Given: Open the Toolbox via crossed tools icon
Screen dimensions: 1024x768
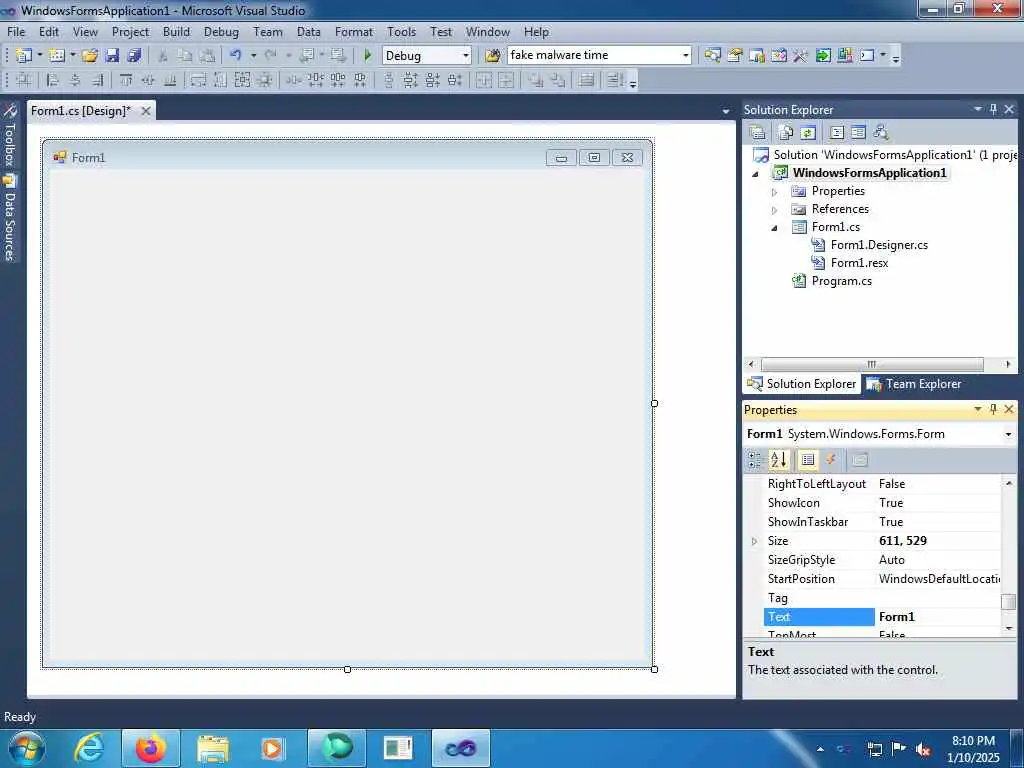Looking at the screenshot, I should 801,56.
